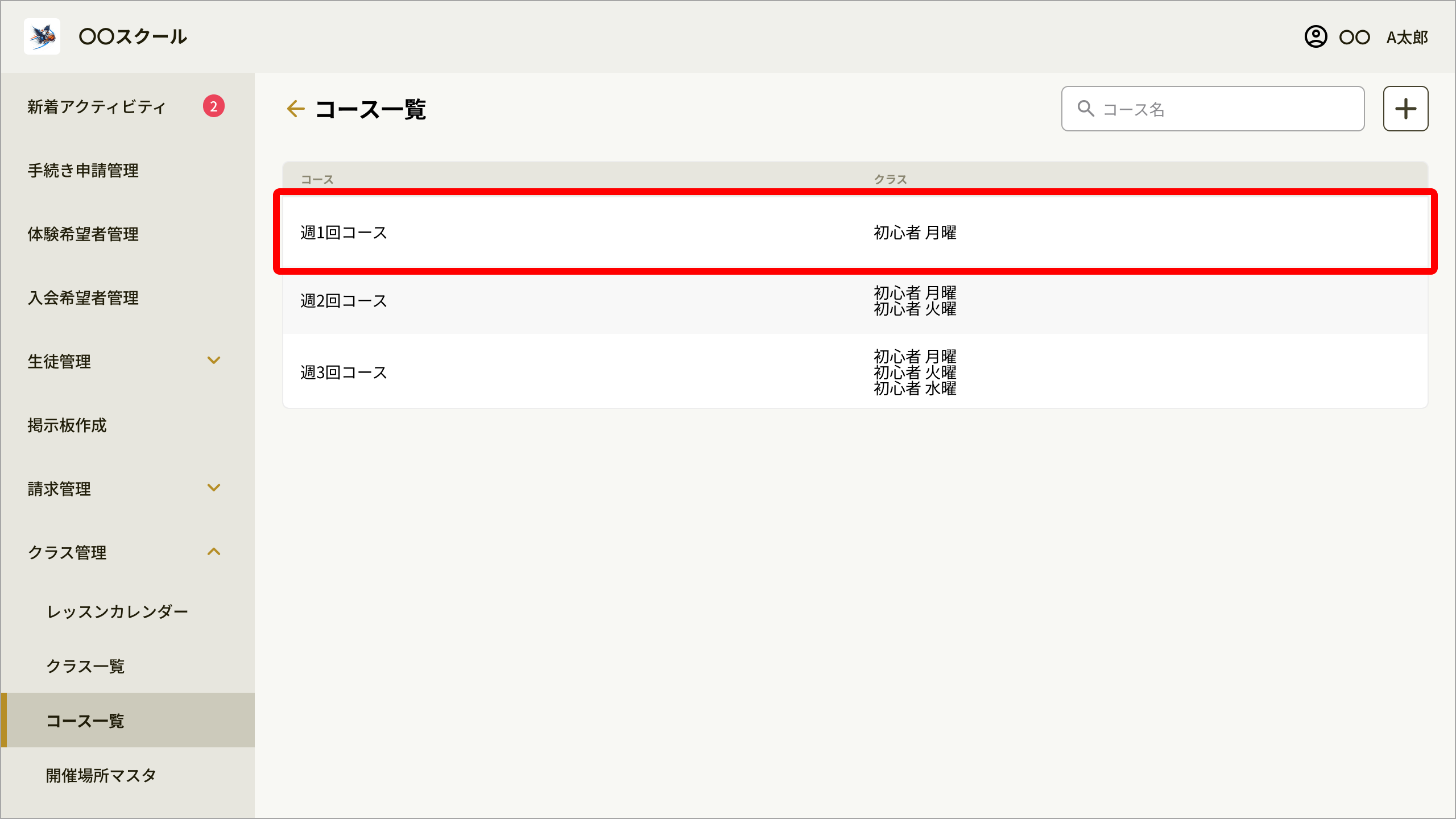Click 初心者 月曜 in 週1回コース row

click(x=915, y=233)
